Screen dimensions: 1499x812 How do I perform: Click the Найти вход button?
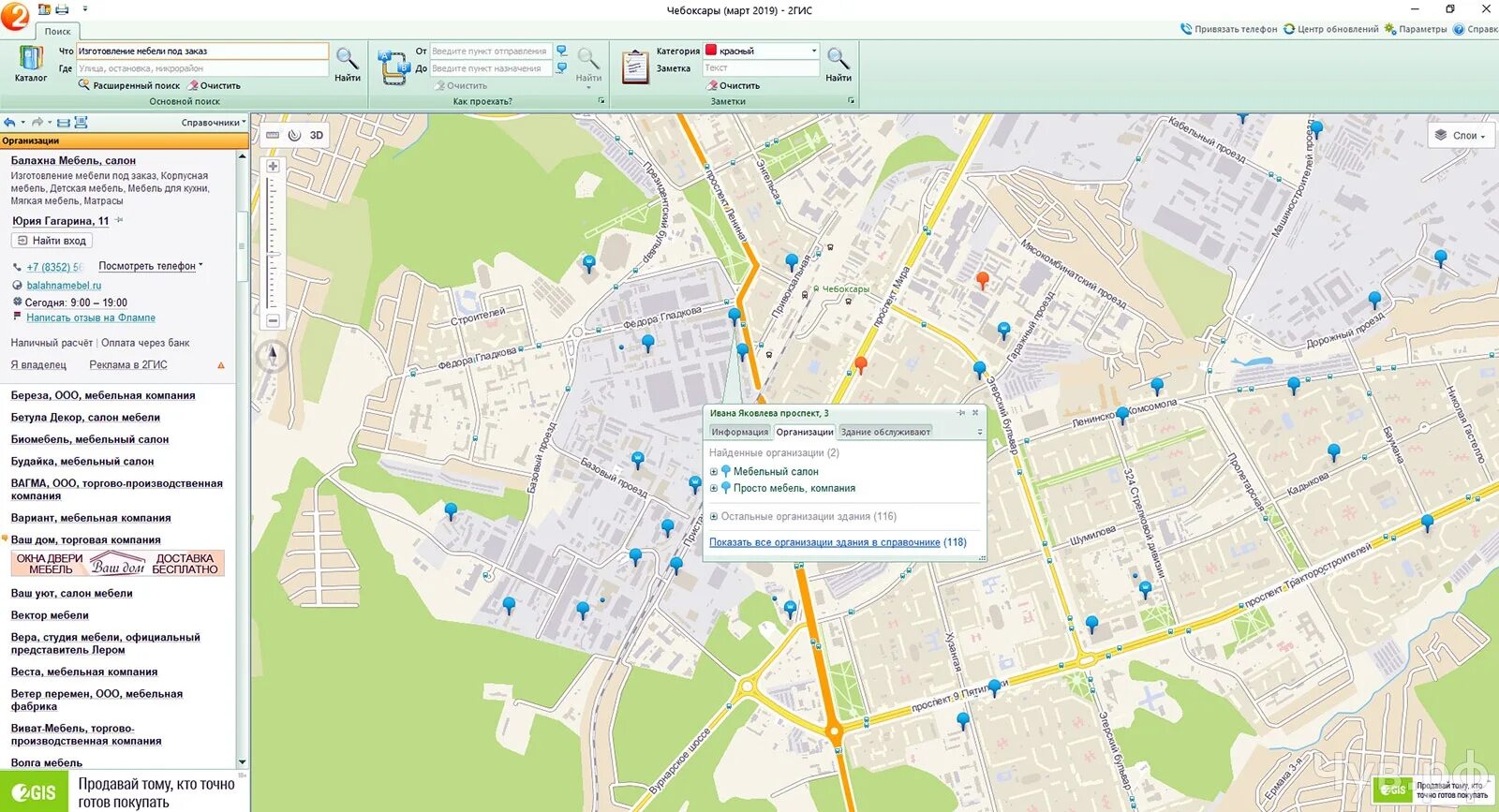tap(52, 241)
